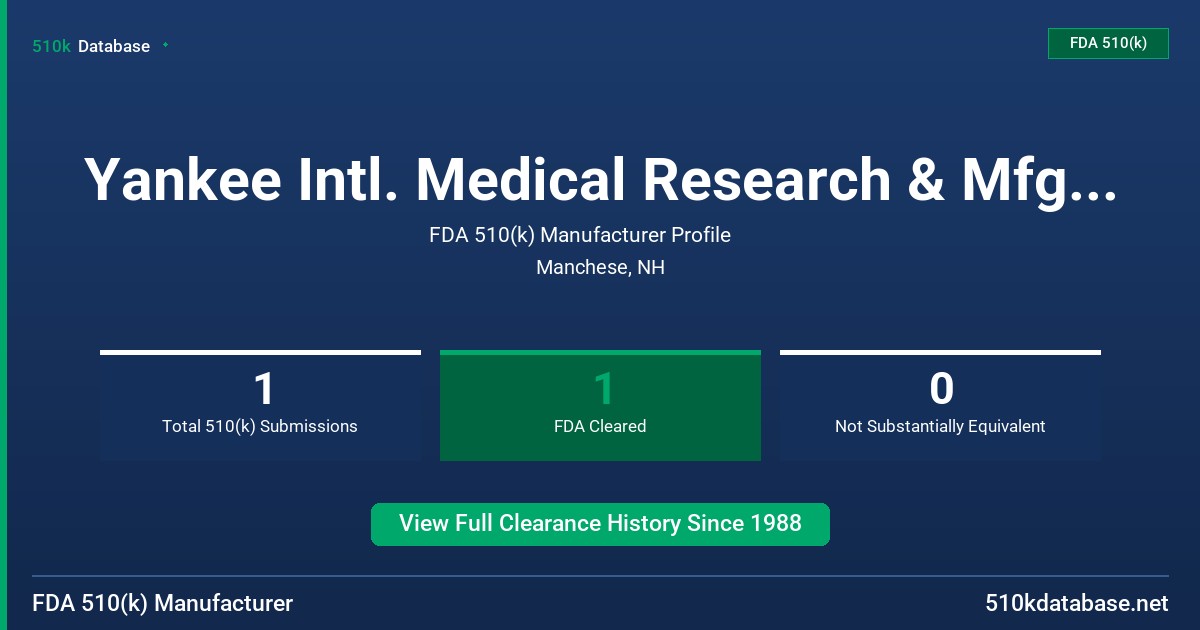Click the Manchese, NH location text
This screenshot has width=1200, height=630.
[600, 267]
